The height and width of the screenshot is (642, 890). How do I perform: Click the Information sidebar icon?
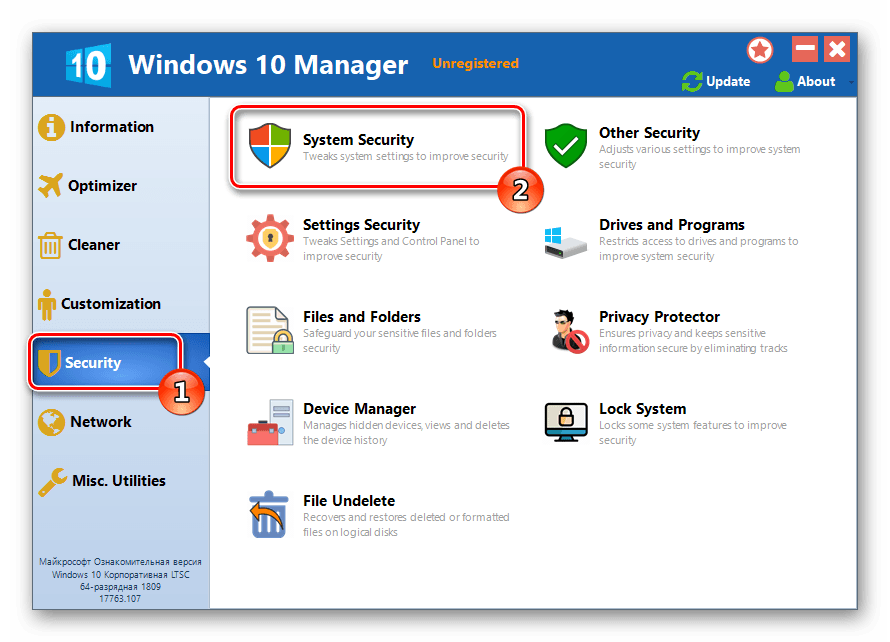point(52,127)
